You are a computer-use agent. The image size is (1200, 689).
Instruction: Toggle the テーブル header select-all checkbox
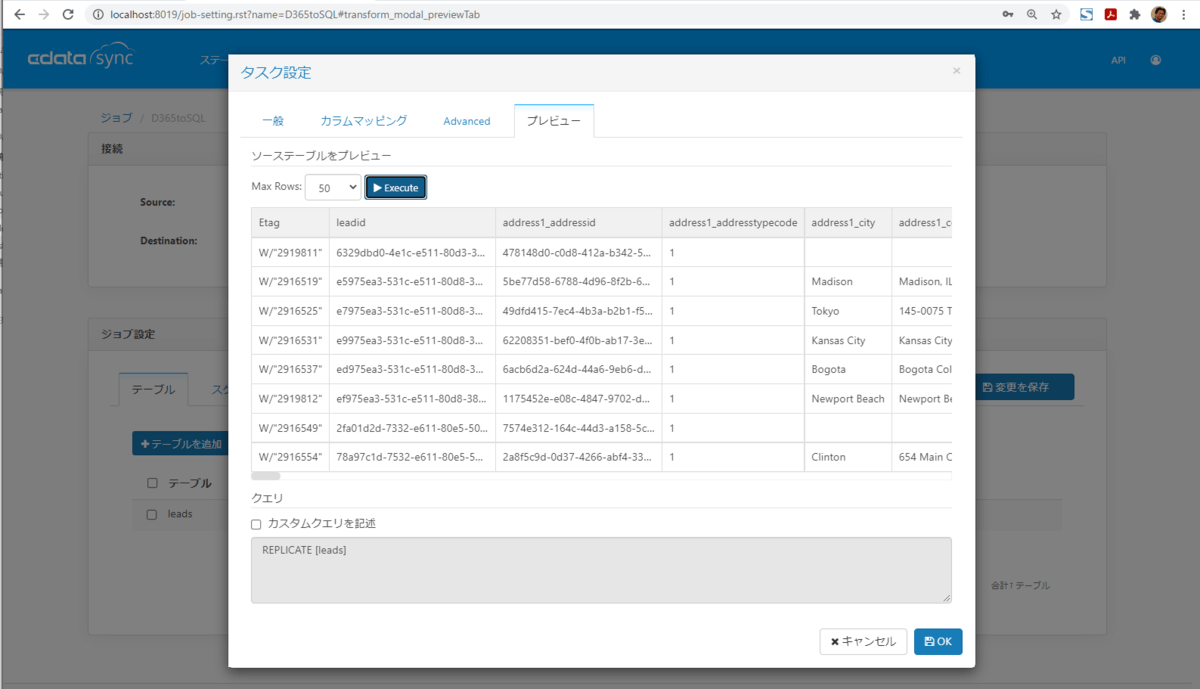[152, 483]
